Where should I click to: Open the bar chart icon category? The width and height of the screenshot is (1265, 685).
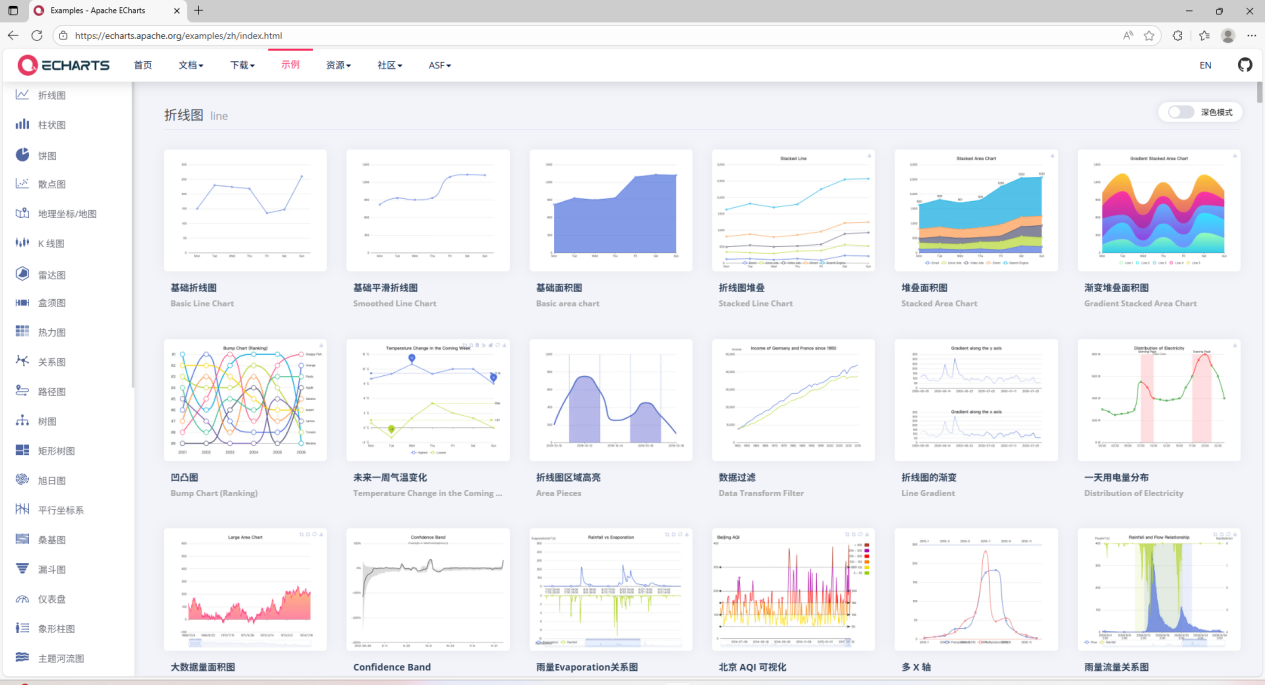(22, 125)
